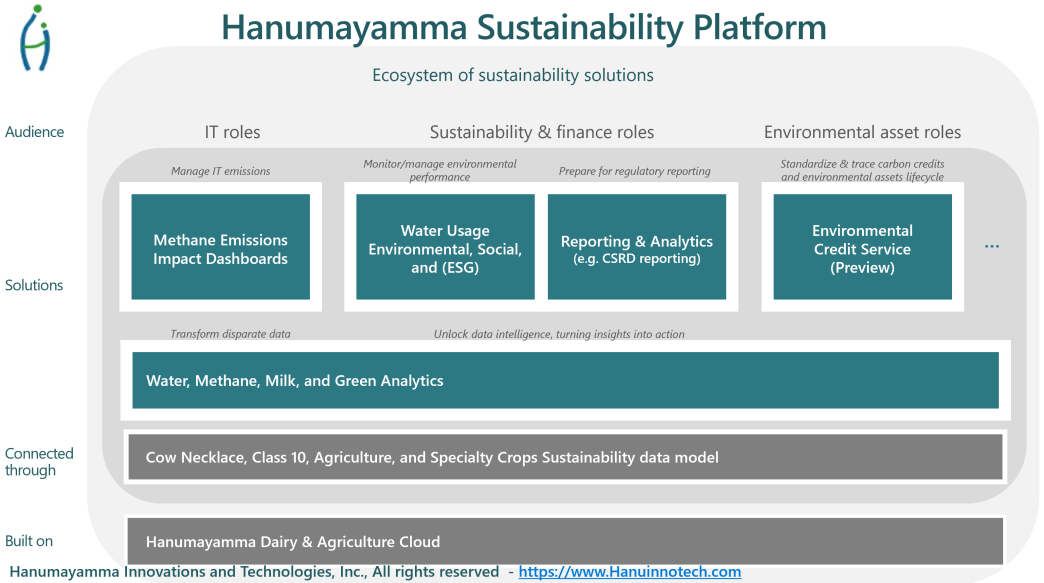Image resolution: width=1044 pixels, height=583 pixels.
Task: Click Hanumayamma Sustainability Platform title
Action: tap(523, 27)
